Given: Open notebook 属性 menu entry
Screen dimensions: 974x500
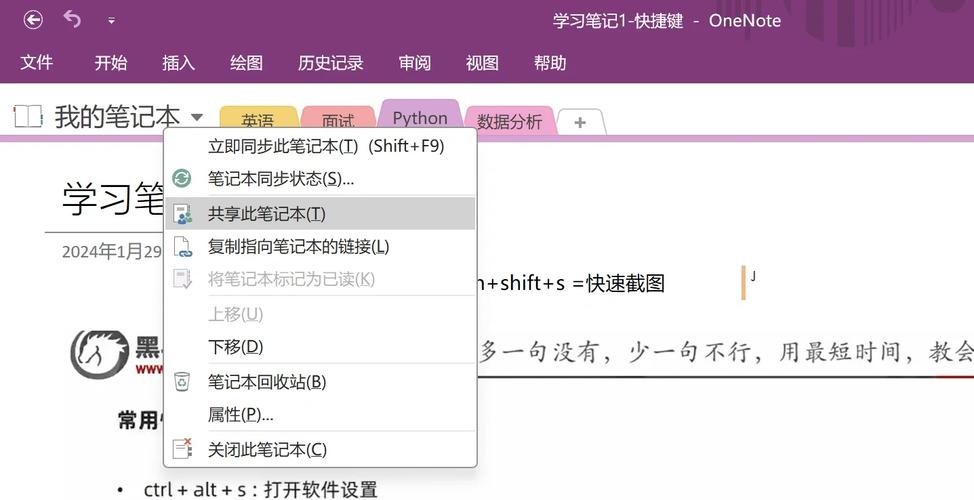Looking at the screenshot, I should 321,414.
